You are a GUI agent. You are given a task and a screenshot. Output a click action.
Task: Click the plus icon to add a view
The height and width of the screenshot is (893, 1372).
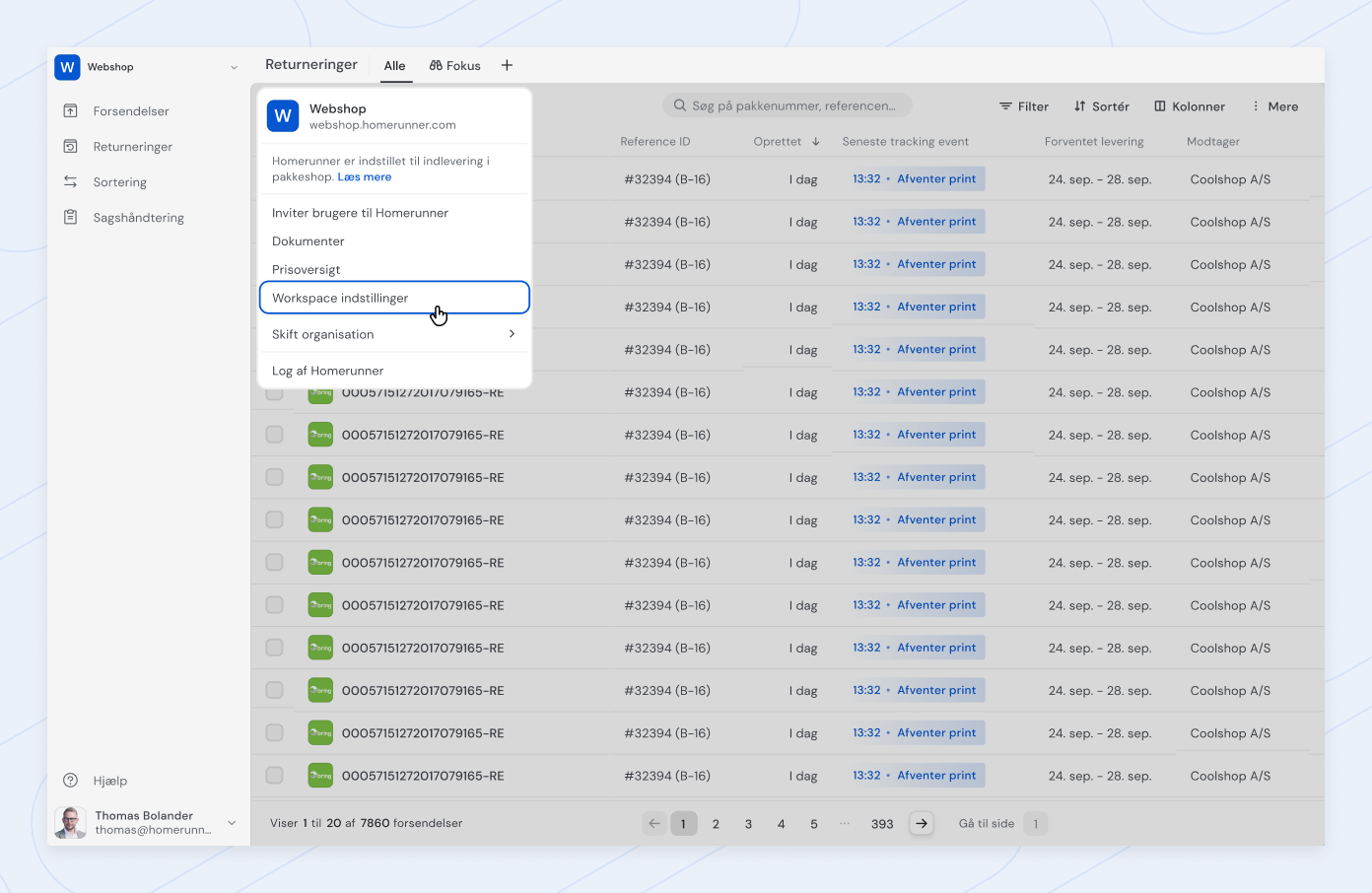point(507,65)
